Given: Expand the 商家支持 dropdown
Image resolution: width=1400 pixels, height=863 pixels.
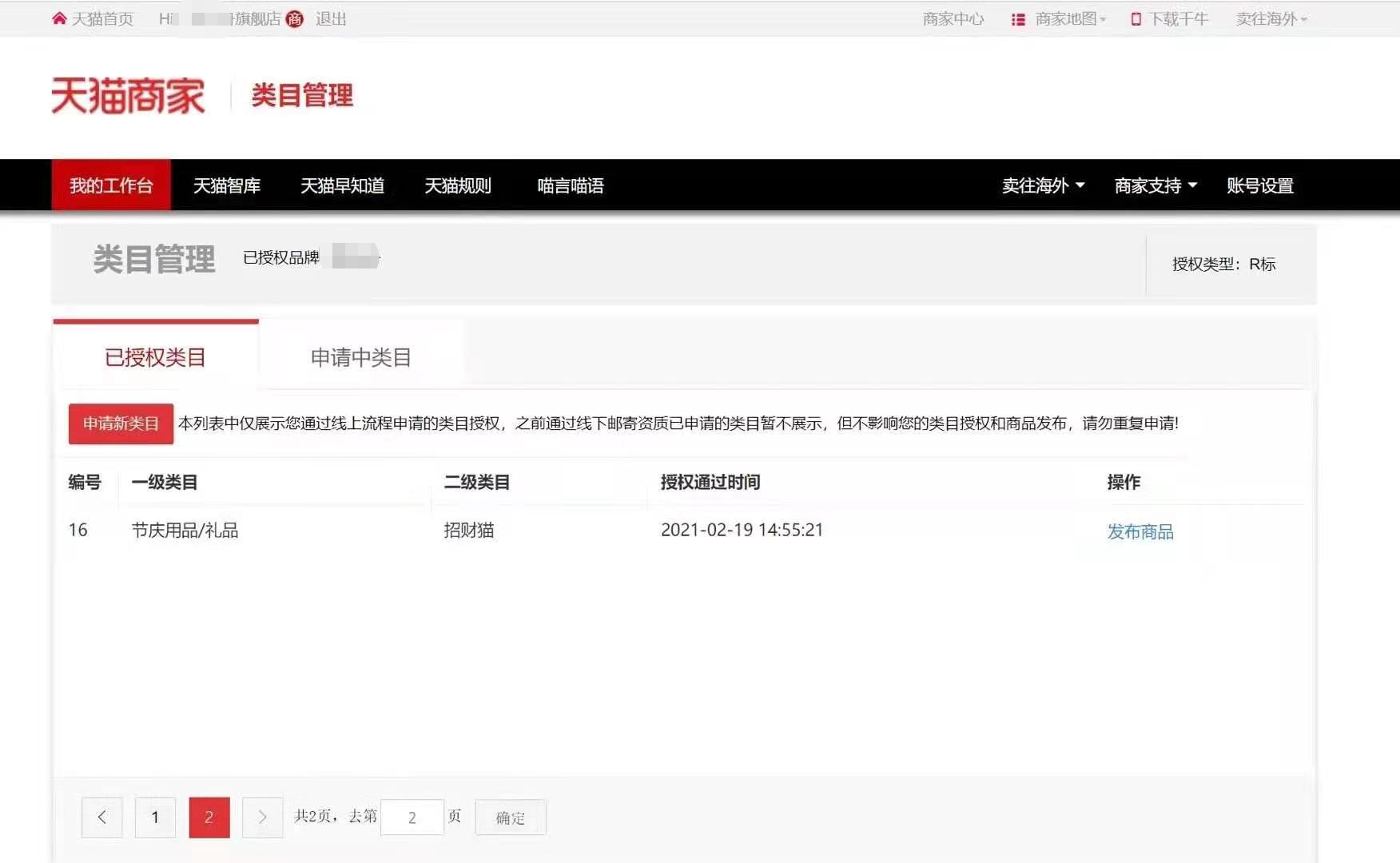Looking at the screenshot, I should click(1155, 185).
